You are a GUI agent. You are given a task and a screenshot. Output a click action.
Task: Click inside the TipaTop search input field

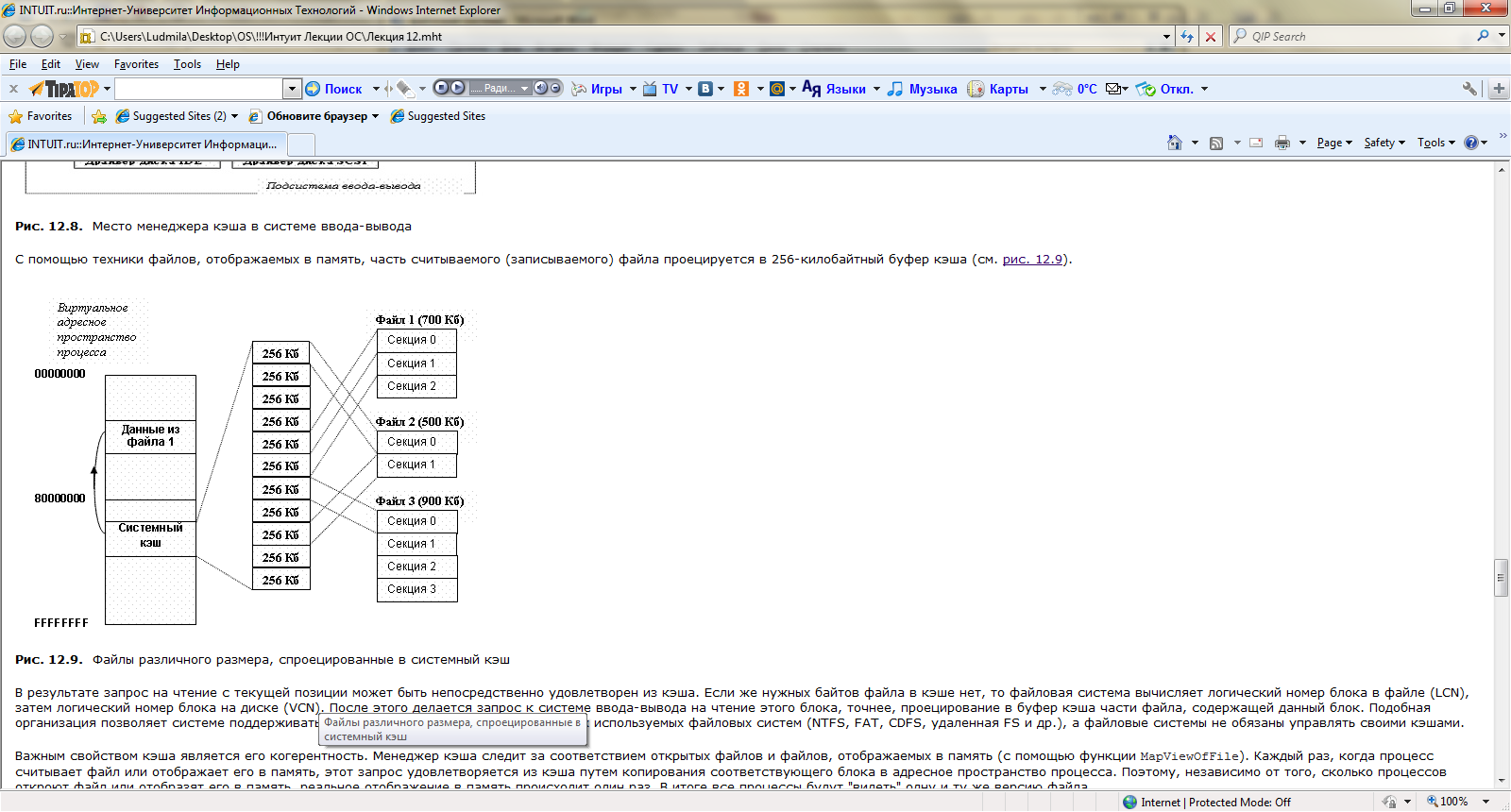(x=198, y=89)
